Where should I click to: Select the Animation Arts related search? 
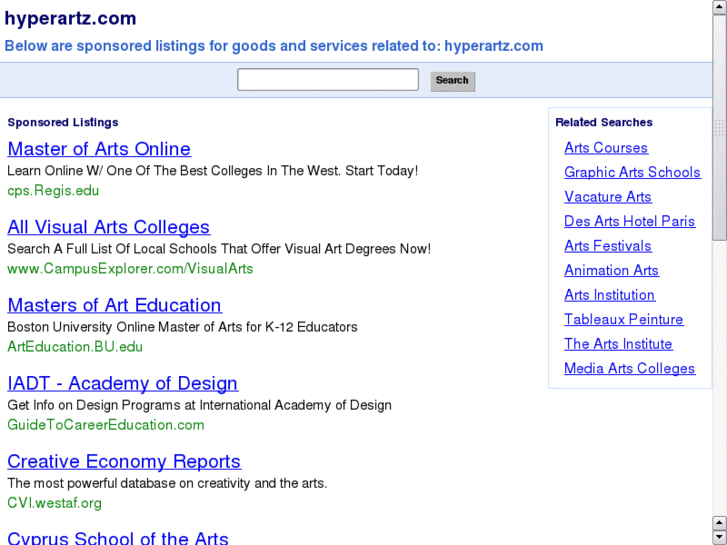[612, 270]
